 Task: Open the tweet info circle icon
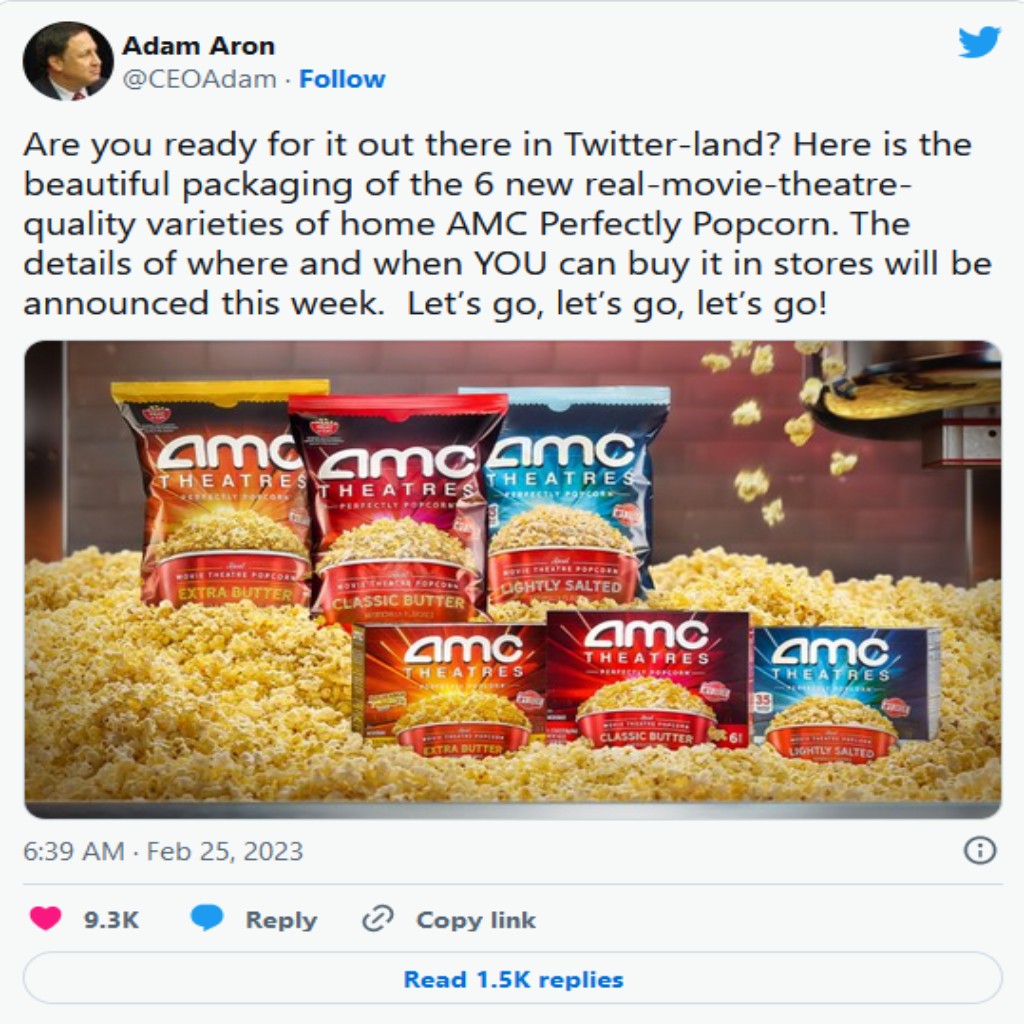[x=980, y=850]
